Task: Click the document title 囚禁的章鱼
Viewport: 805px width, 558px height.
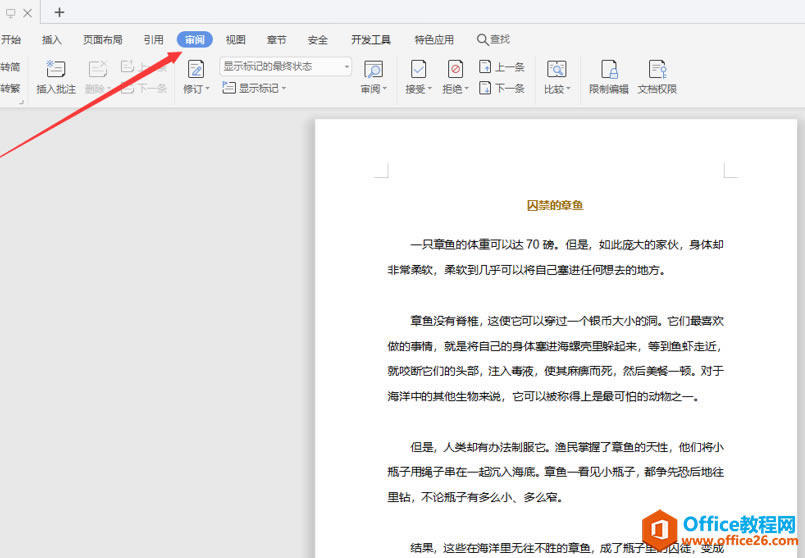Action: [x=555, y=206]
